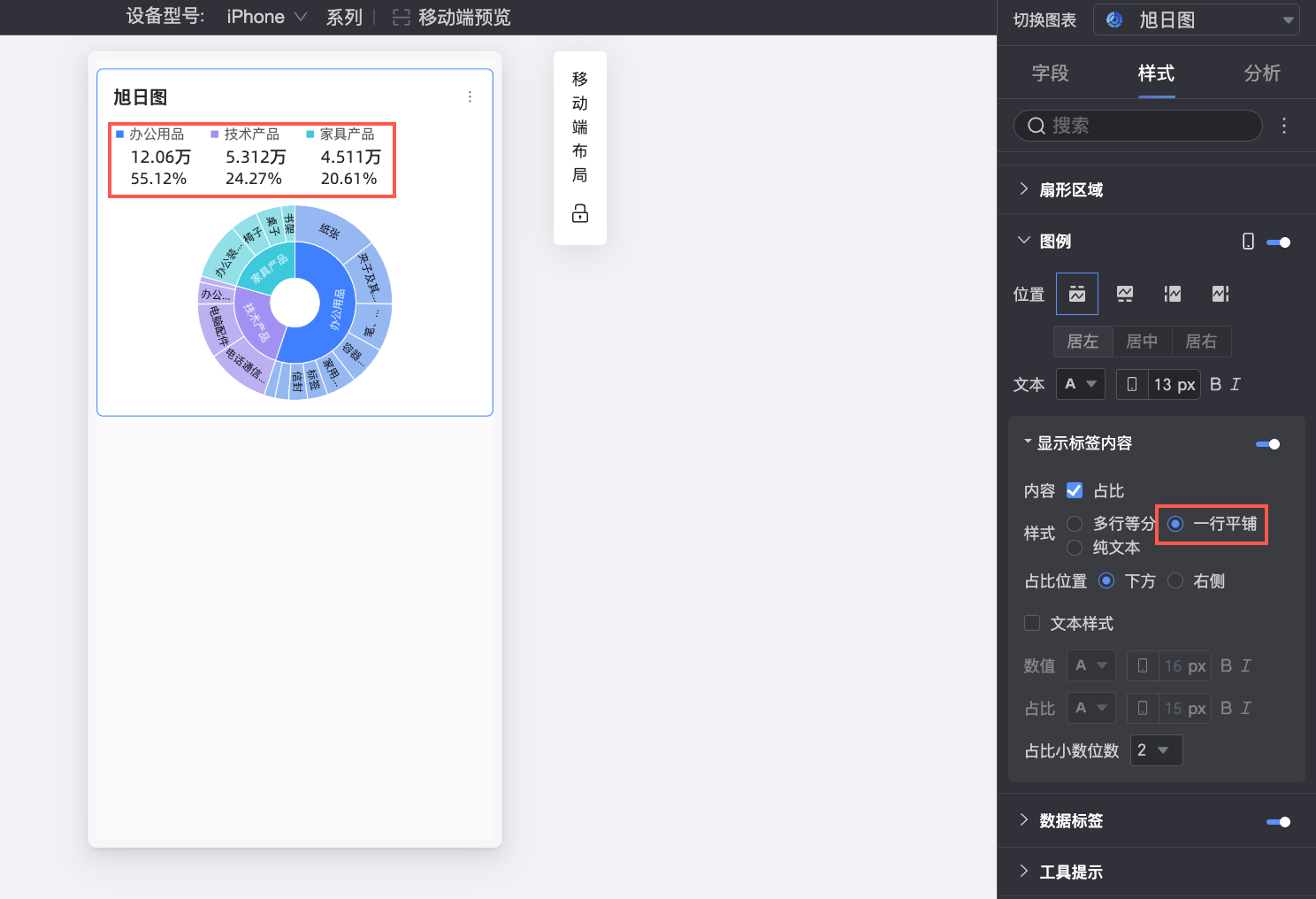
Task: Switch to the 样式 tab
Action: [1156, 73]
